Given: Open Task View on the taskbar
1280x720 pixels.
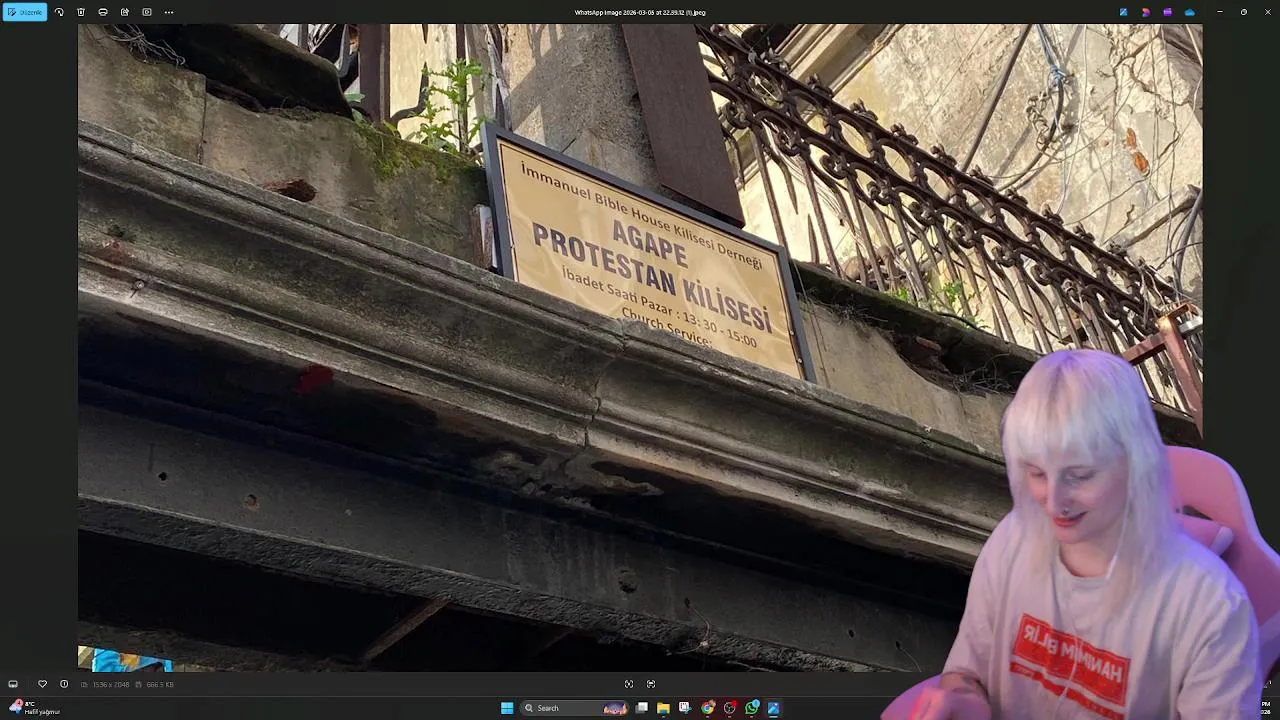Looking at the screenshot, I should (641, 708).
